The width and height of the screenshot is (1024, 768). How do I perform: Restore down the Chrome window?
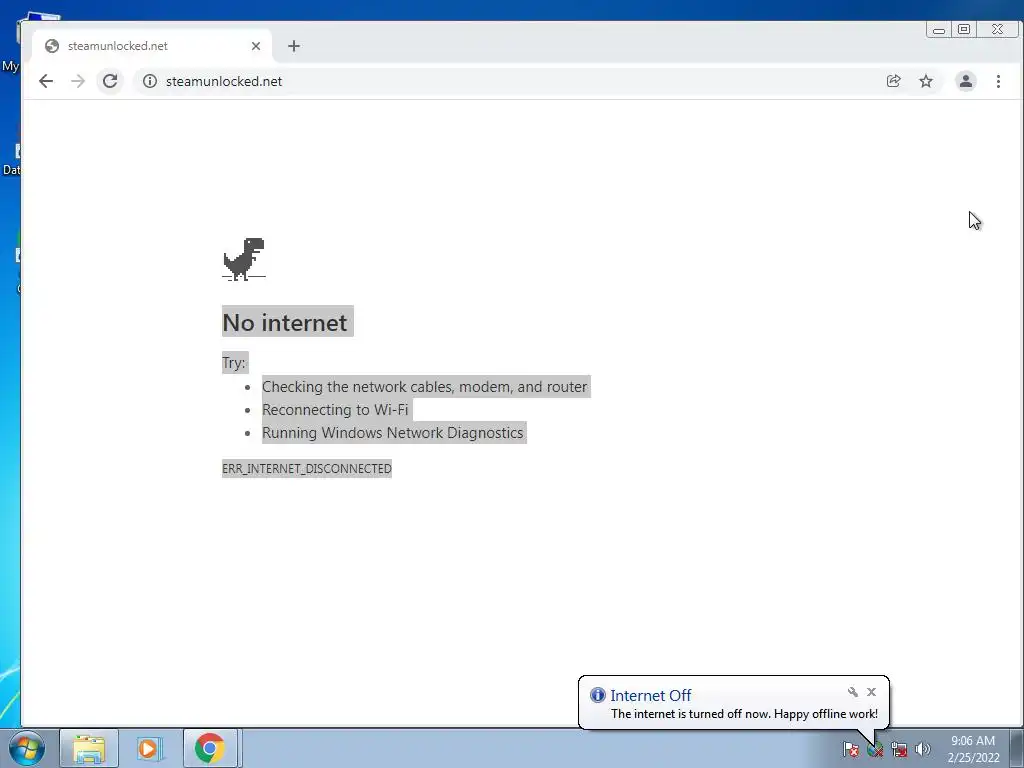click(964, 29)
